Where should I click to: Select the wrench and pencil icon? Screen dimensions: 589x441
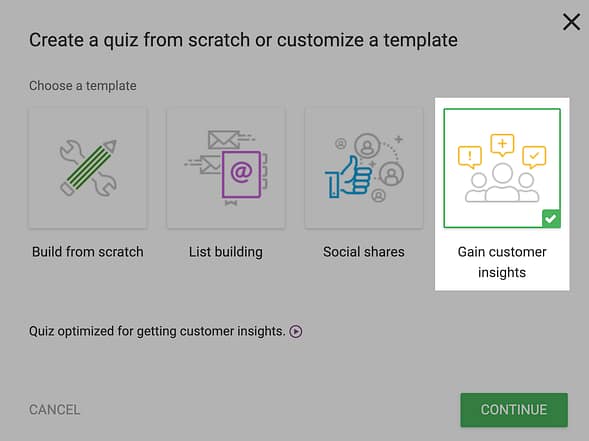point(88,168)
